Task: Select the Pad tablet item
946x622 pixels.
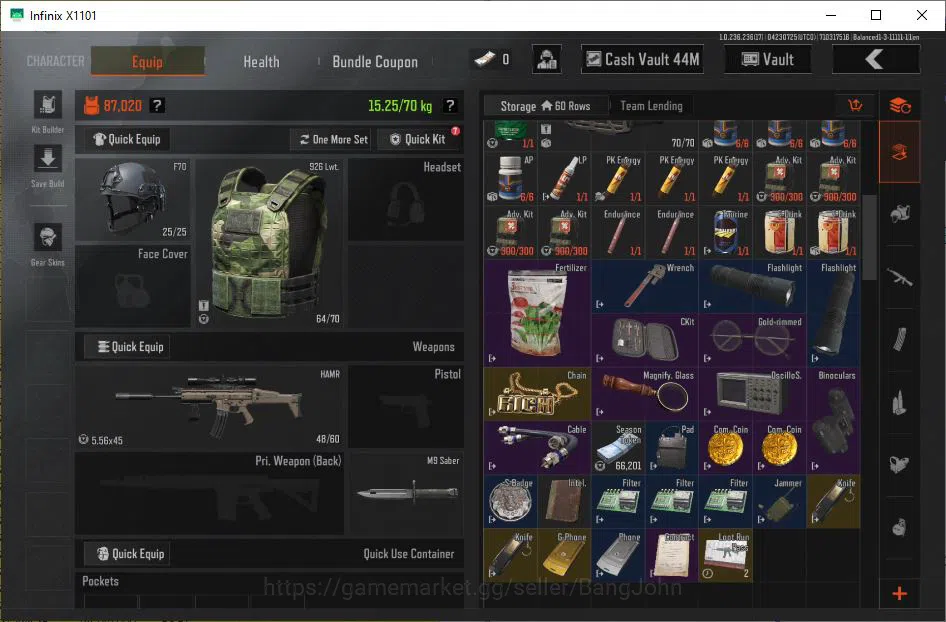Action: 671,448
